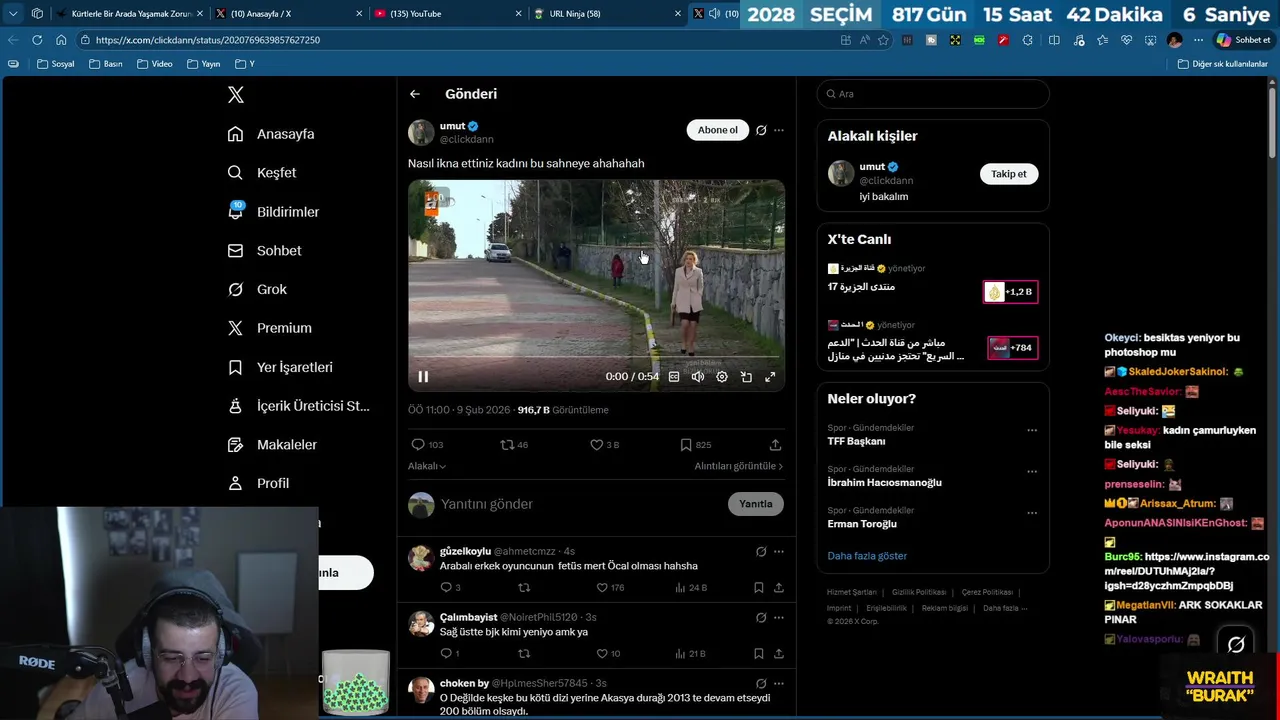Toggle picture-in-picture mode on video
The image size is (1280, 720).
(746, 377)
